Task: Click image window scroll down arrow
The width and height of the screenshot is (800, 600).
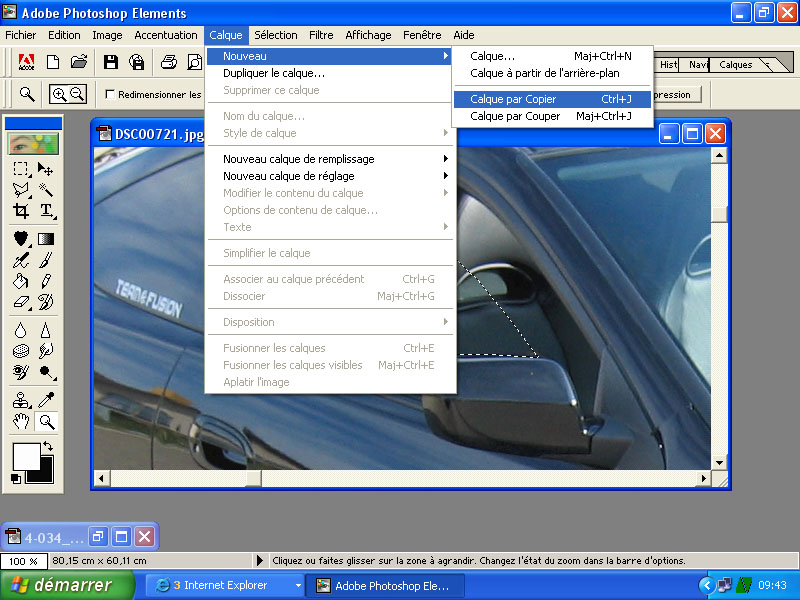Action: click(x=719, y=463)
